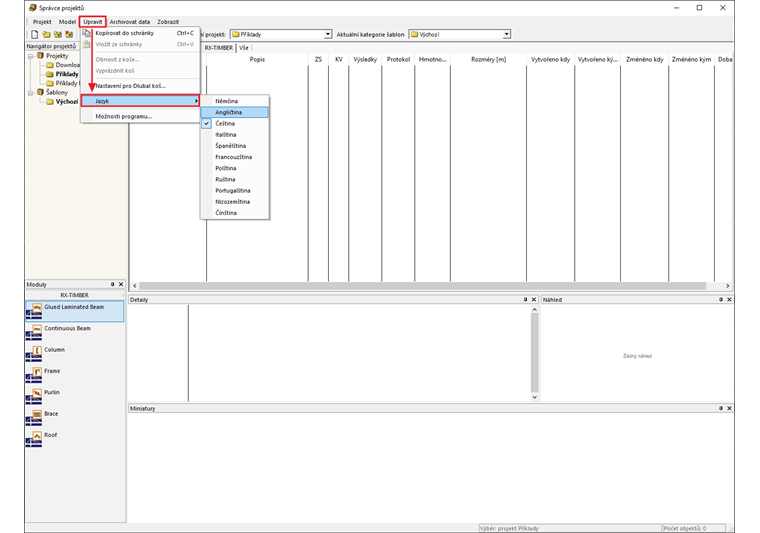Click the RX-TIMBER header in Moduly panel
The image size is (760, 533).
click(x=75, y=295)
